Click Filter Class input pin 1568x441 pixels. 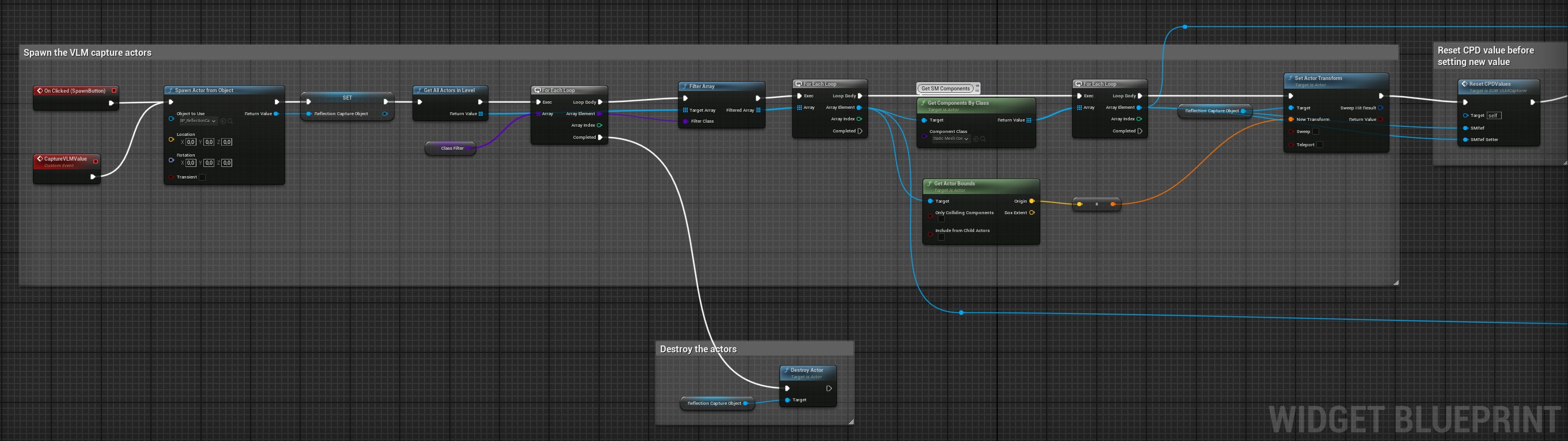pyautogui.click(x=685, y=121)
